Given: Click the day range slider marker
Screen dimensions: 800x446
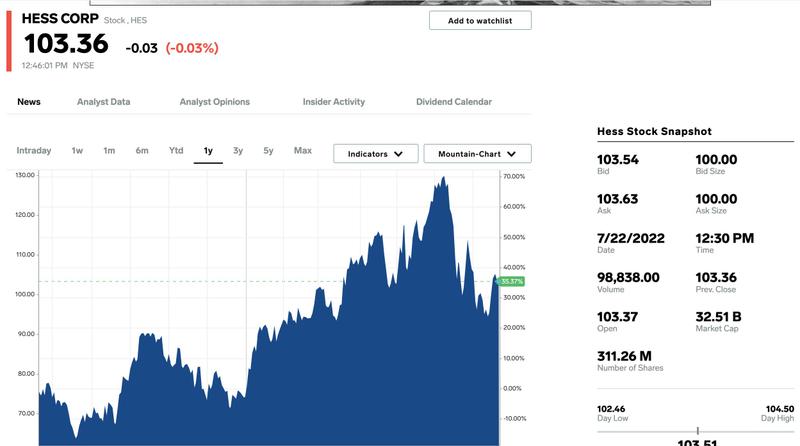Looking at the screenshot, I should (x=697, y=431).
